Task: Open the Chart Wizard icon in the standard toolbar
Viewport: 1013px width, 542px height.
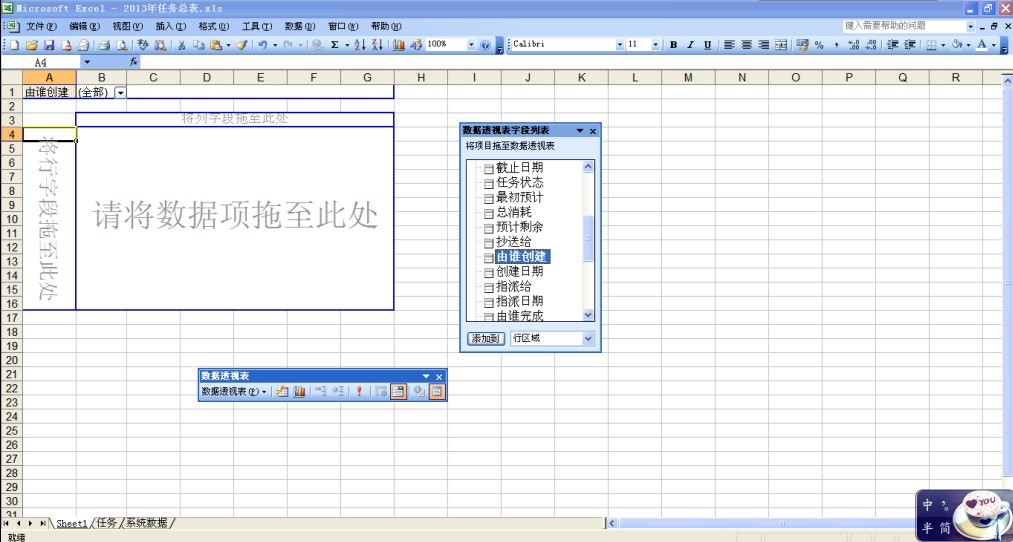Action: (x=399, y=45)
